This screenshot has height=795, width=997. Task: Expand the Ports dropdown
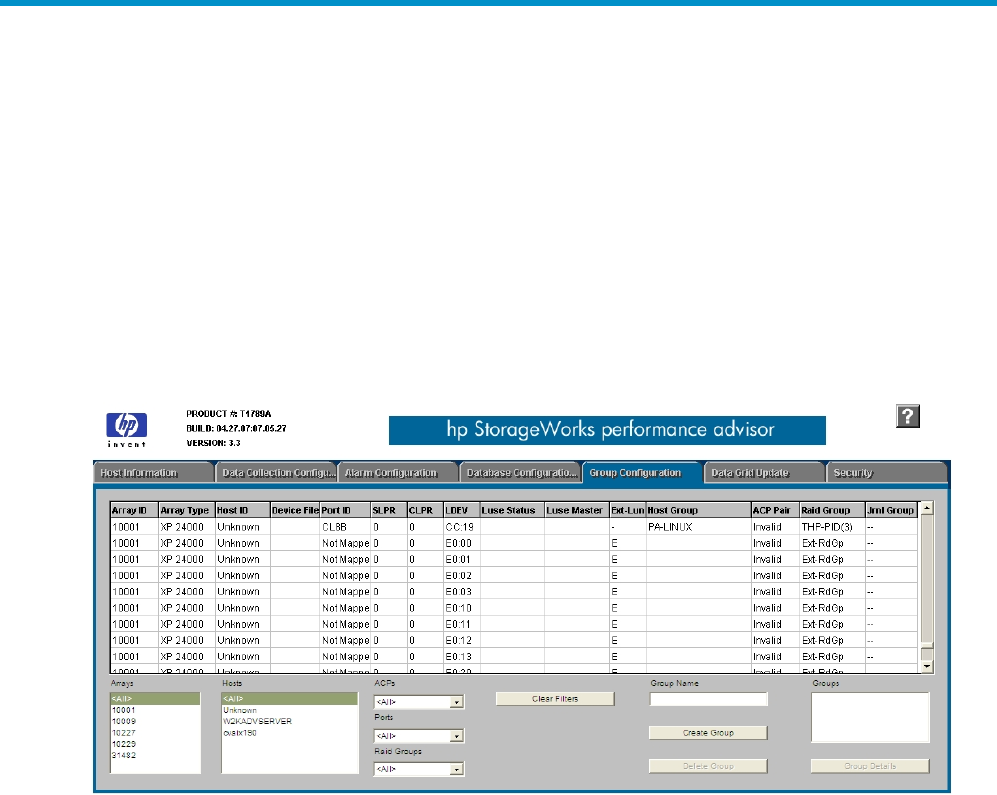456,736
